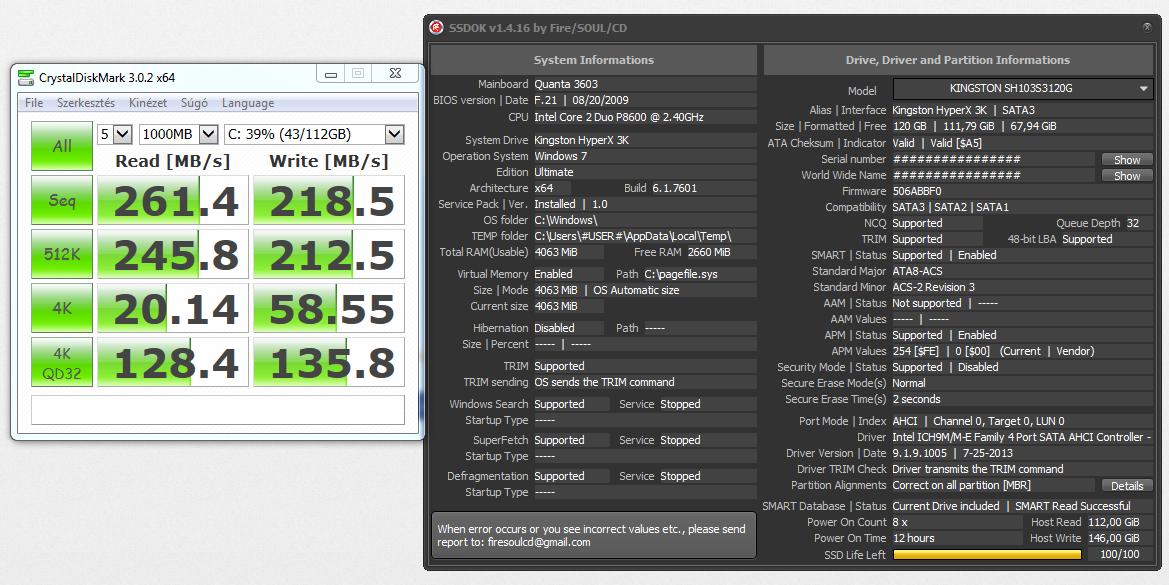Viewport: 1169px width, 585px height.
Task: Click the 512K write result 212.5
Action: tap(329, 254)
